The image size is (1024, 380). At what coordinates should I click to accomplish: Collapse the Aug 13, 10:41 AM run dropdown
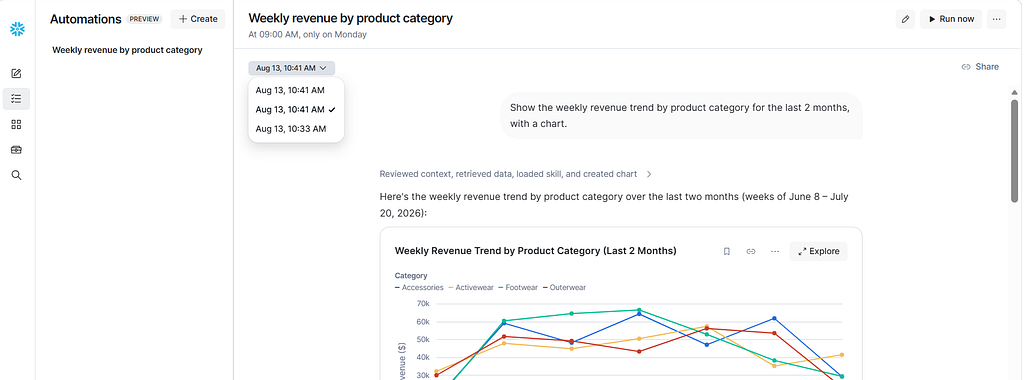291,68
